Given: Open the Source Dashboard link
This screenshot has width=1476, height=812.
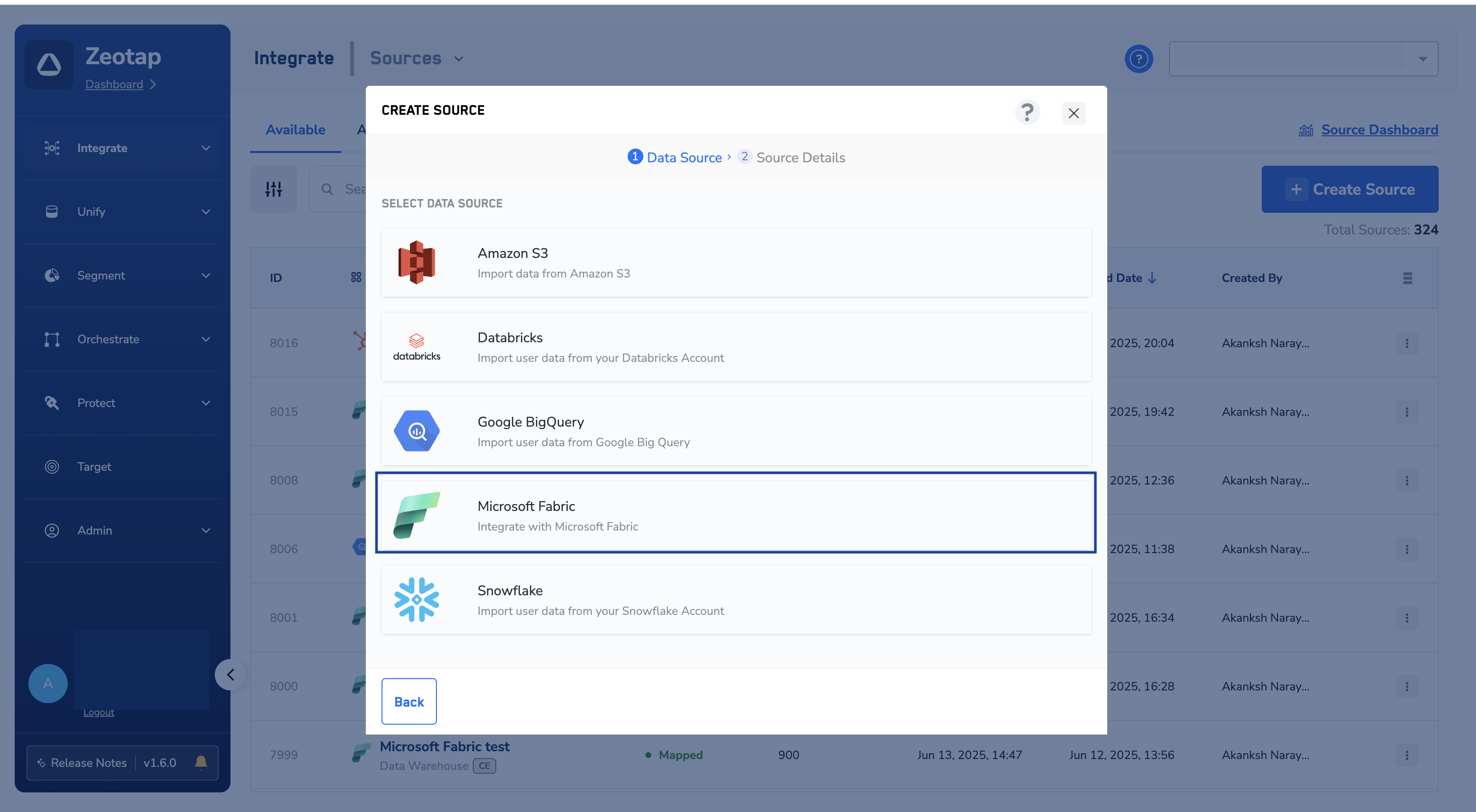Looking at the screenshot, I should pyautogui.click(x=1379, y=130).
